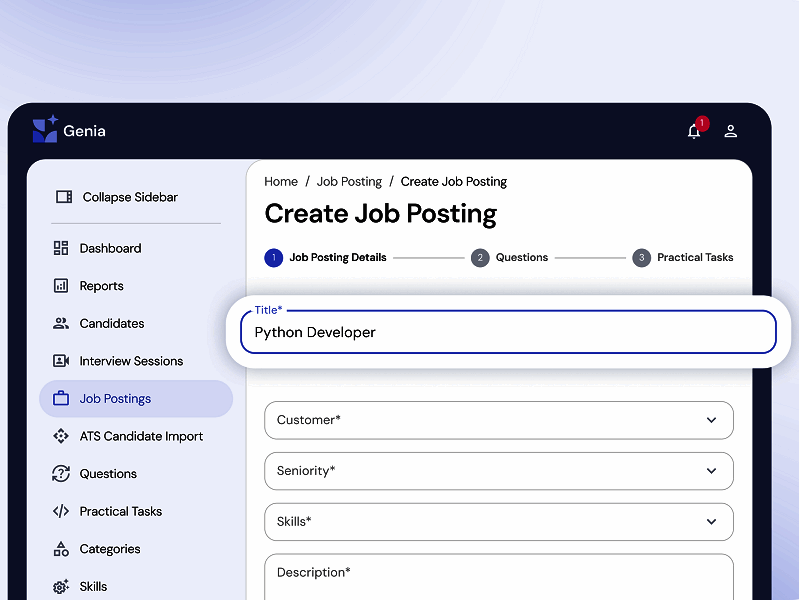Open the notification bell with red badge

pos(694,131)
